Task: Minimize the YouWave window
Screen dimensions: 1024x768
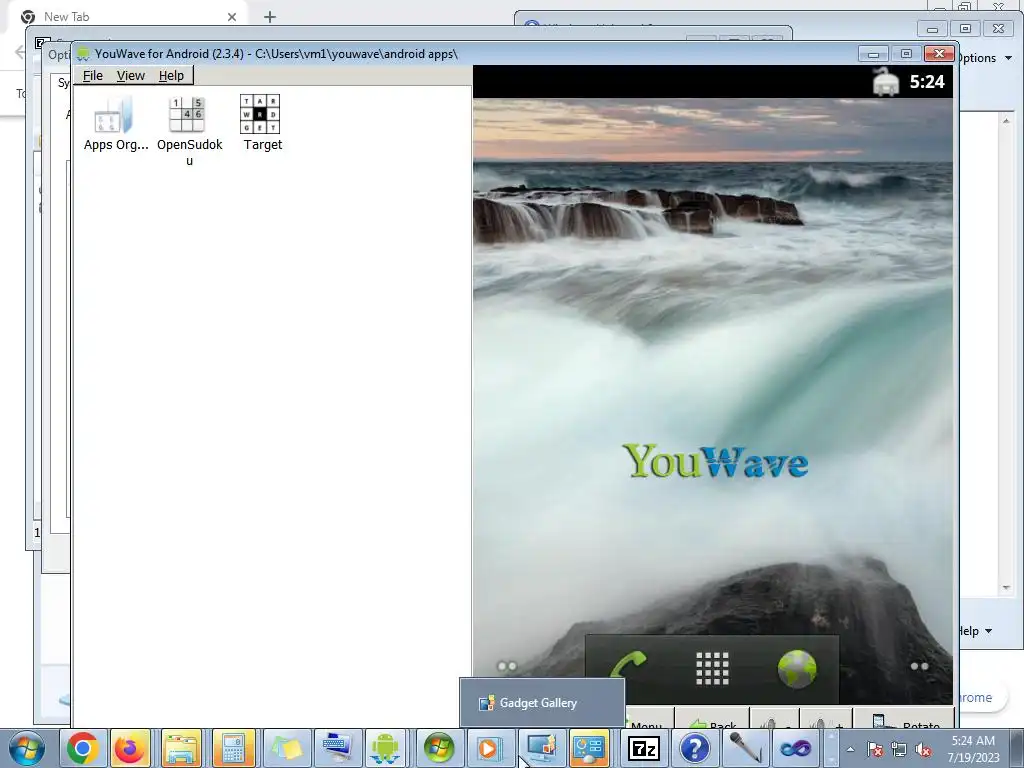Action: pos(873,54)
